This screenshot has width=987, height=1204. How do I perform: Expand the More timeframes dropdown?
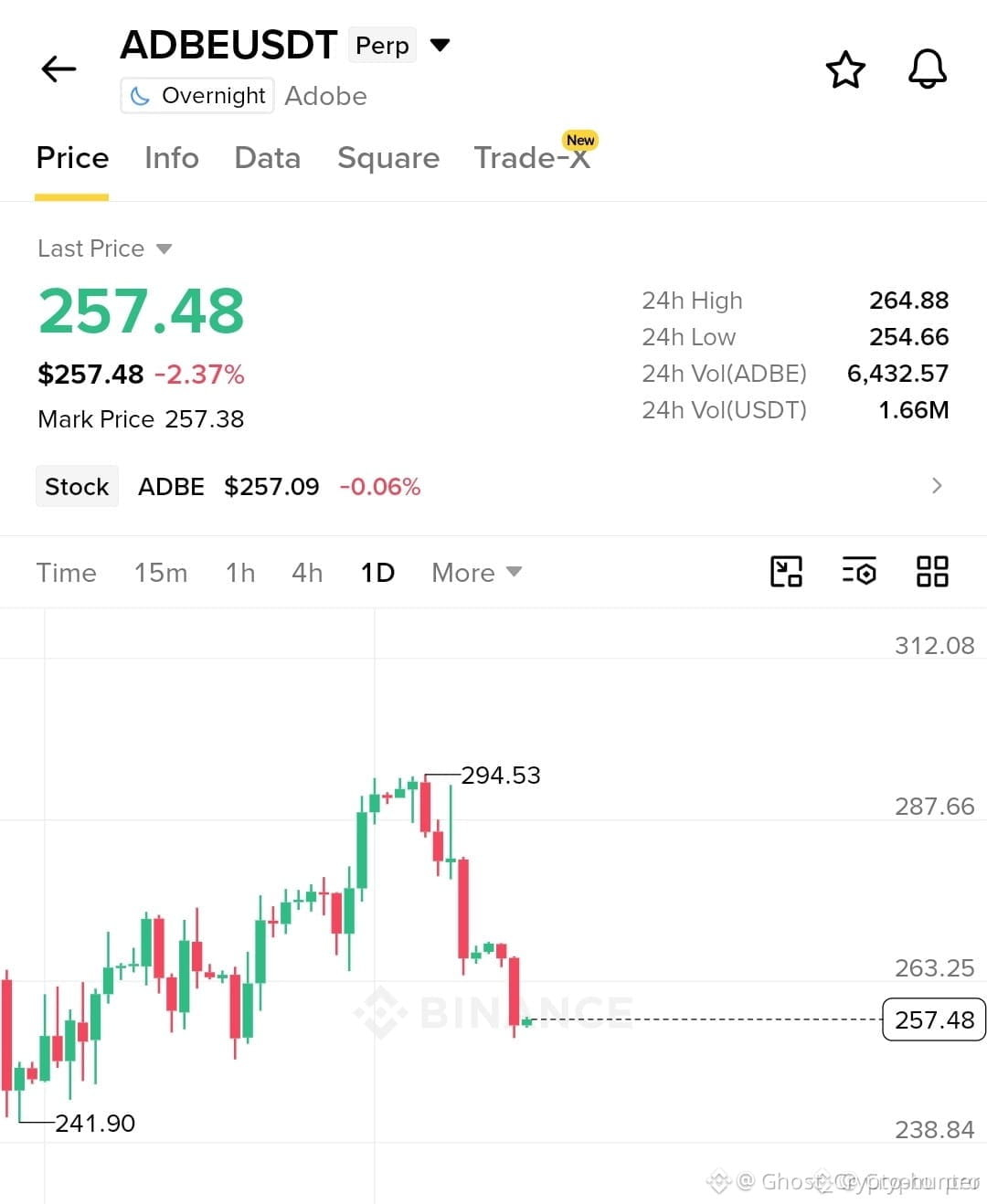[x=476, y=573]
